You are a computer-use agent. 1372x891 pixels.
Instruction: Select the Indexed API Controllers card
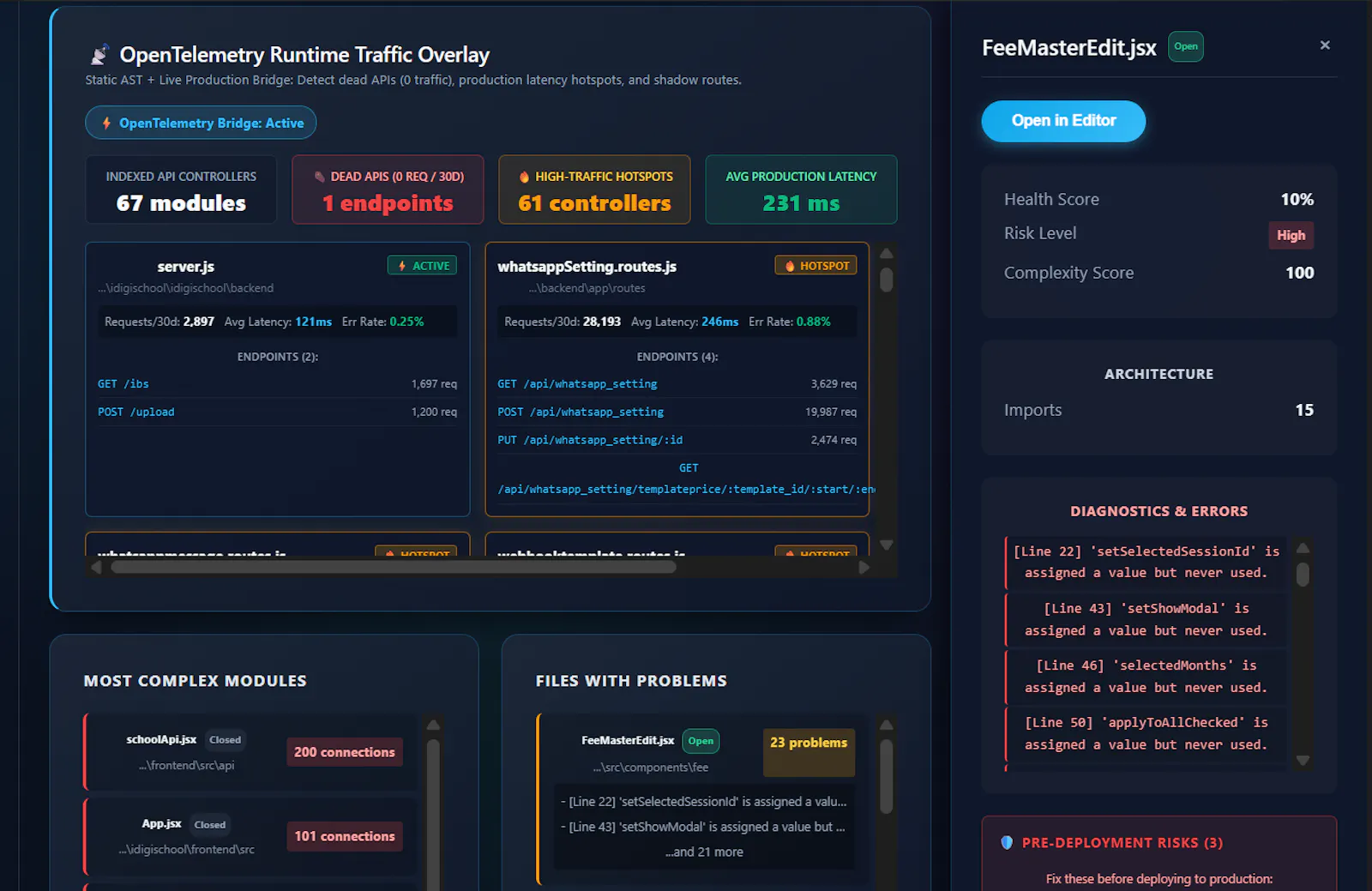[181, 190]
